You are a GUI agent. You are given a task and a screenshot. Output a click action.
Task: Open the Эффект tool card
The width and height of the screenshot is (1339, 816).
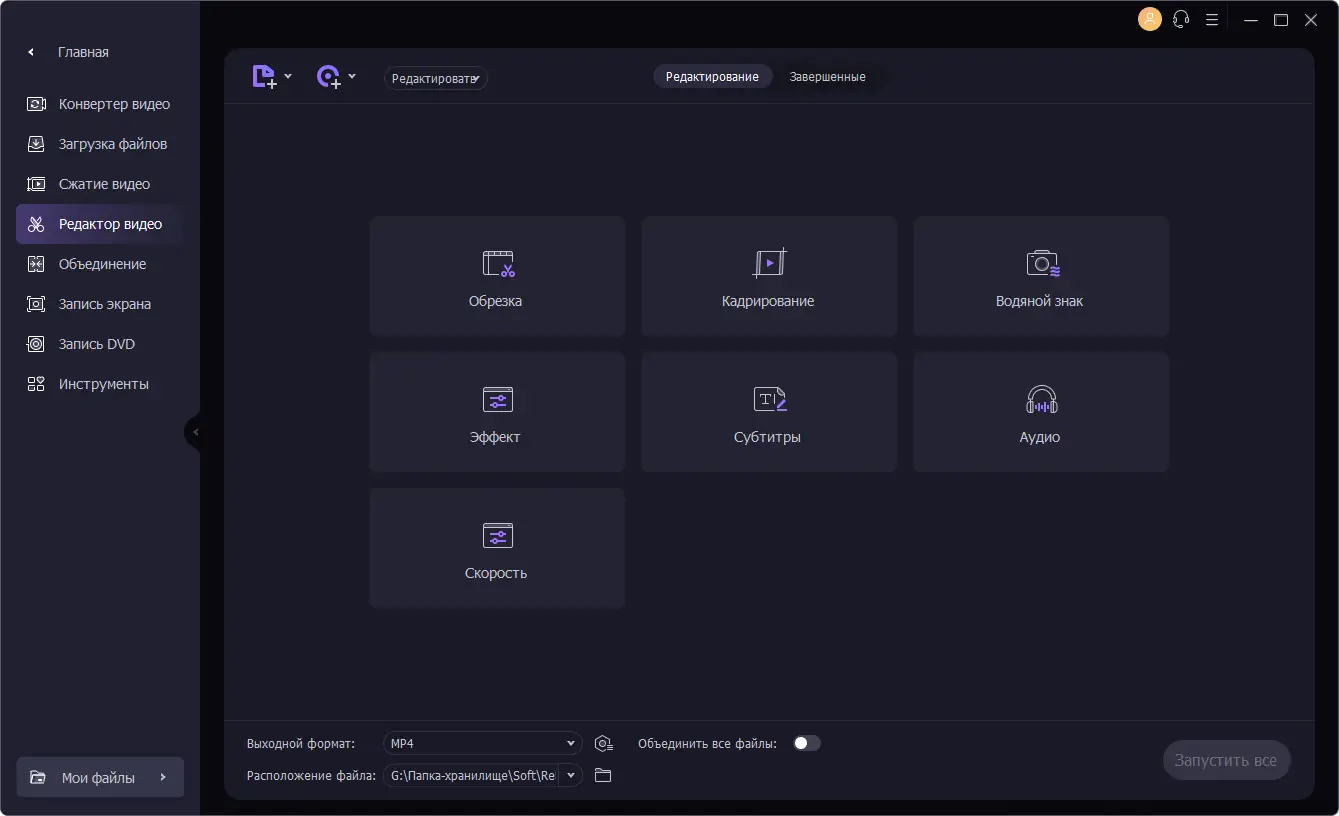497,412
